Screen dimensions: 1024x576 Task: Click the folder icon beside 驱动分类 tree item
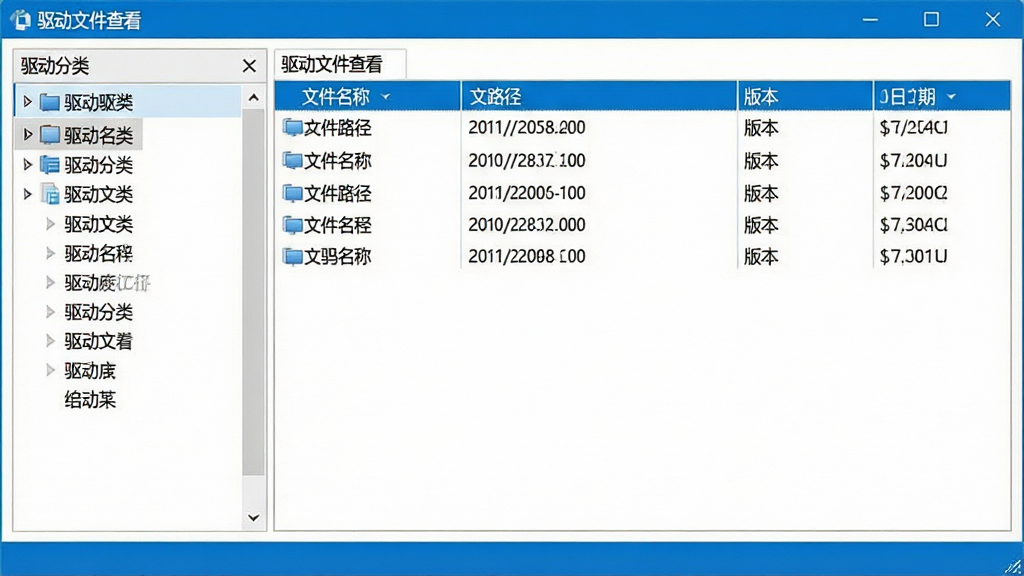tap(50, 165)
